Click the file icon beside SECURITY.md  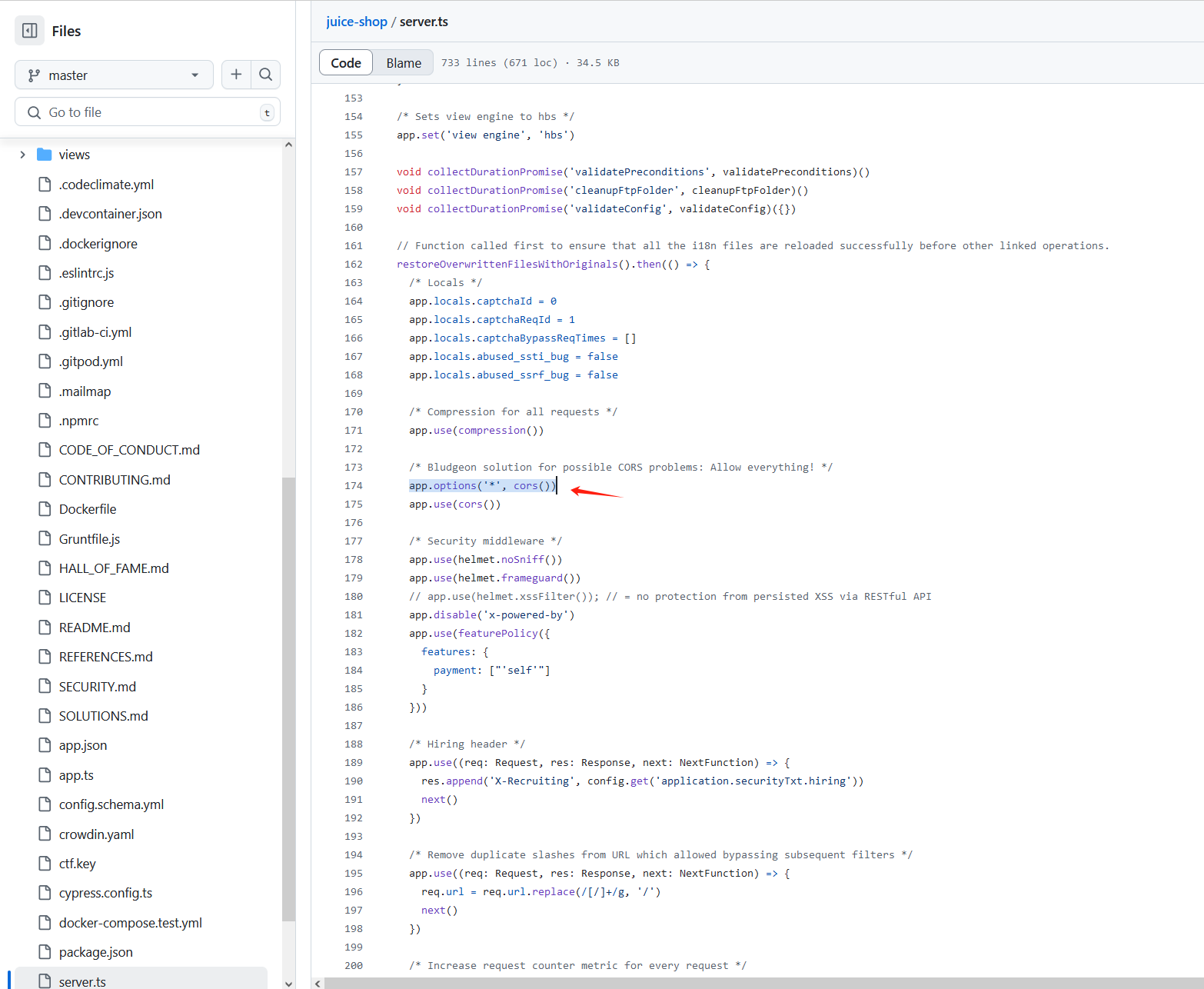tap(45, 687)
